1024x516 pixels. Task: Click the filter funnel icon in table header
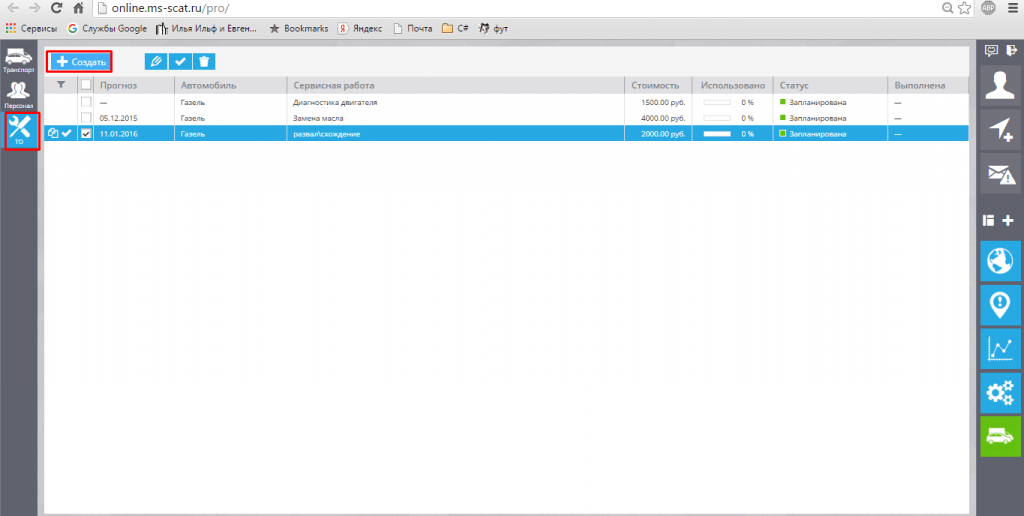click(x=61, y=84)
